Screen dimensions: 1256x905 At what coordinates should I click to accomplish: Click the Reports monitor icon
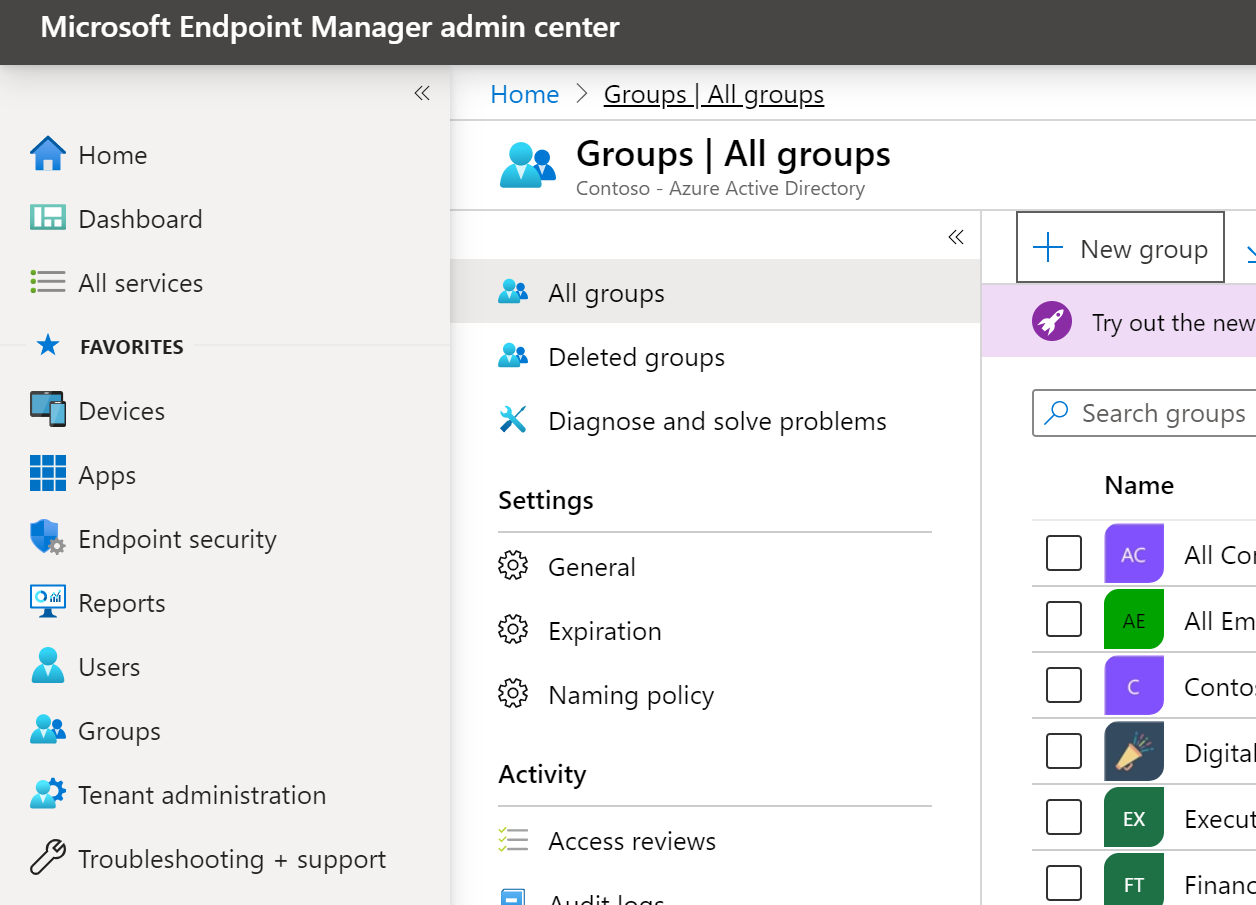(x=48, y=602)
